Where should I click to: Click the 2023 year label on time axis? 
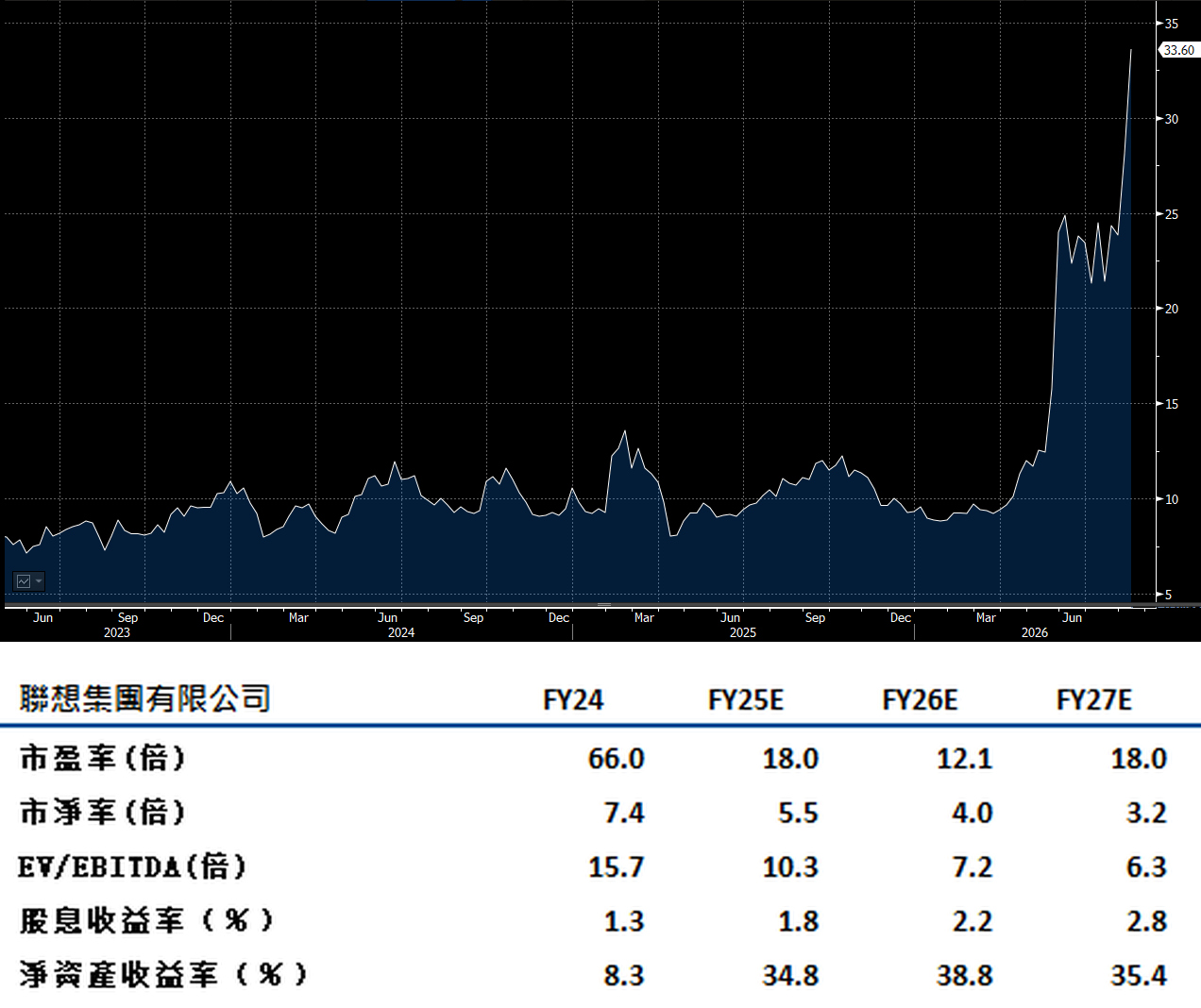tap(117, 632)
